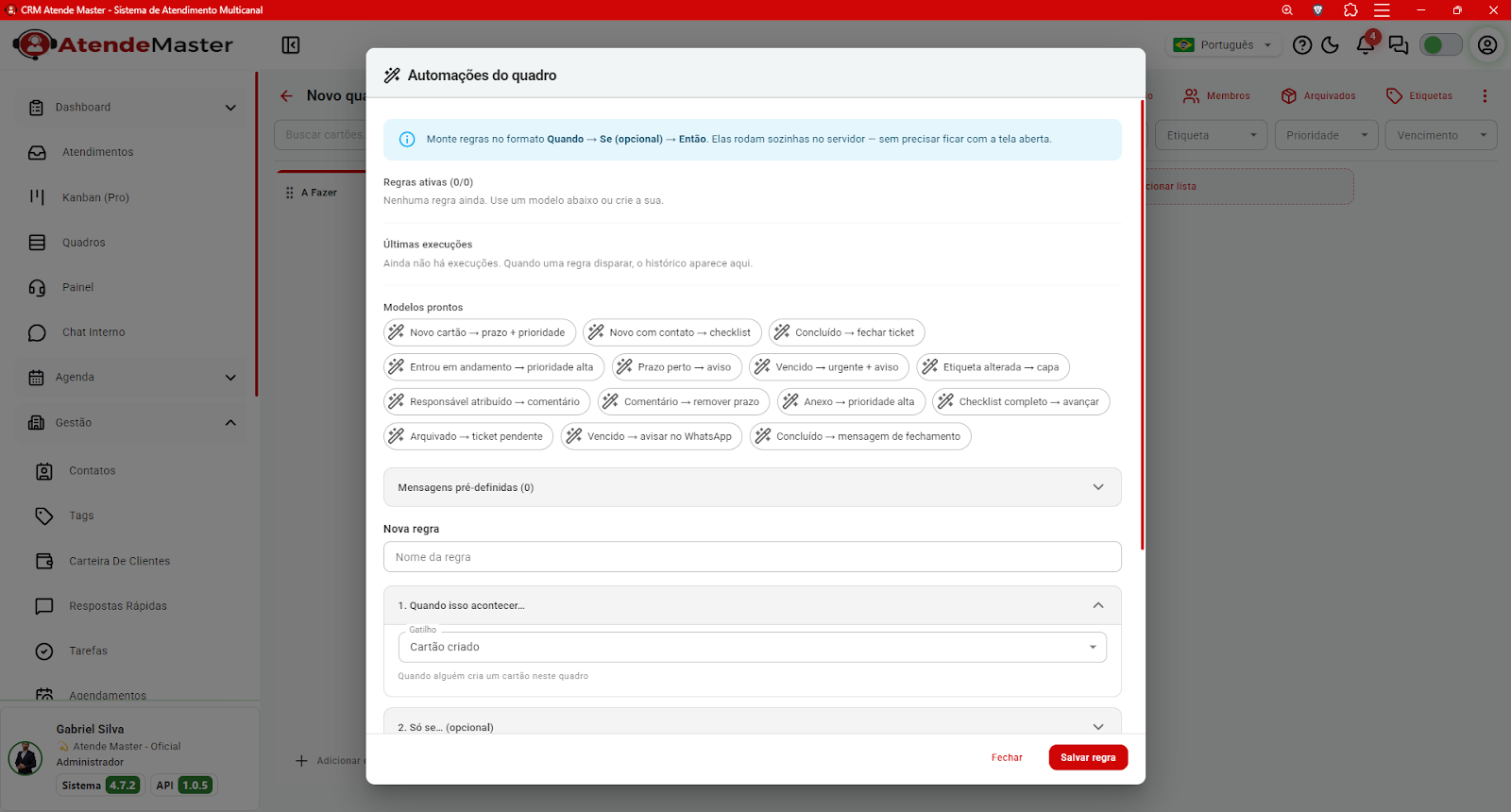Collapse the Quando isso acontecer section
The height and width of the screenshot is (812, 1511).
pos(753,605)
